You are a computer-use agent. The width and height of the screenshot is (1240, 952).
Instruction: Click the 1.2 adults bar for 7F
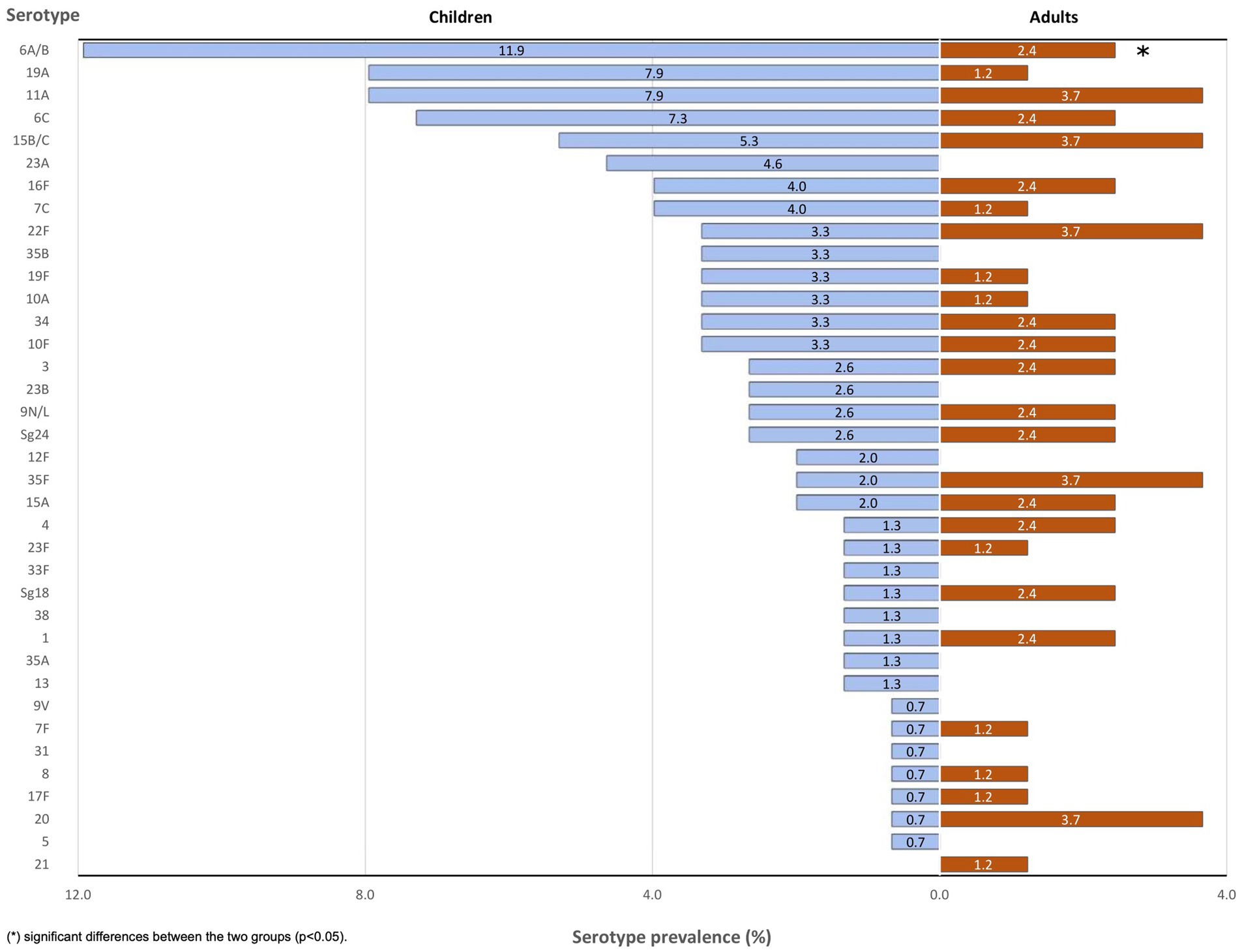click(x=984, y=728)
